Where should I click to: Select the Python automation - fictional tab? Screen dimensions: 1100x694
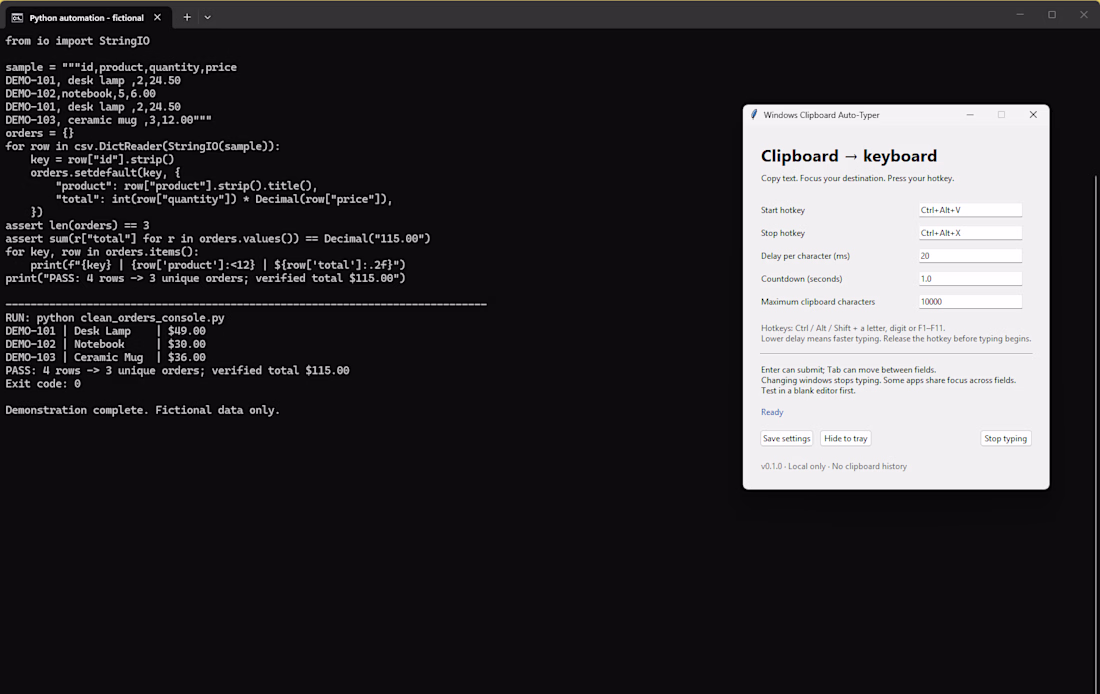click(x=86, y=18)
